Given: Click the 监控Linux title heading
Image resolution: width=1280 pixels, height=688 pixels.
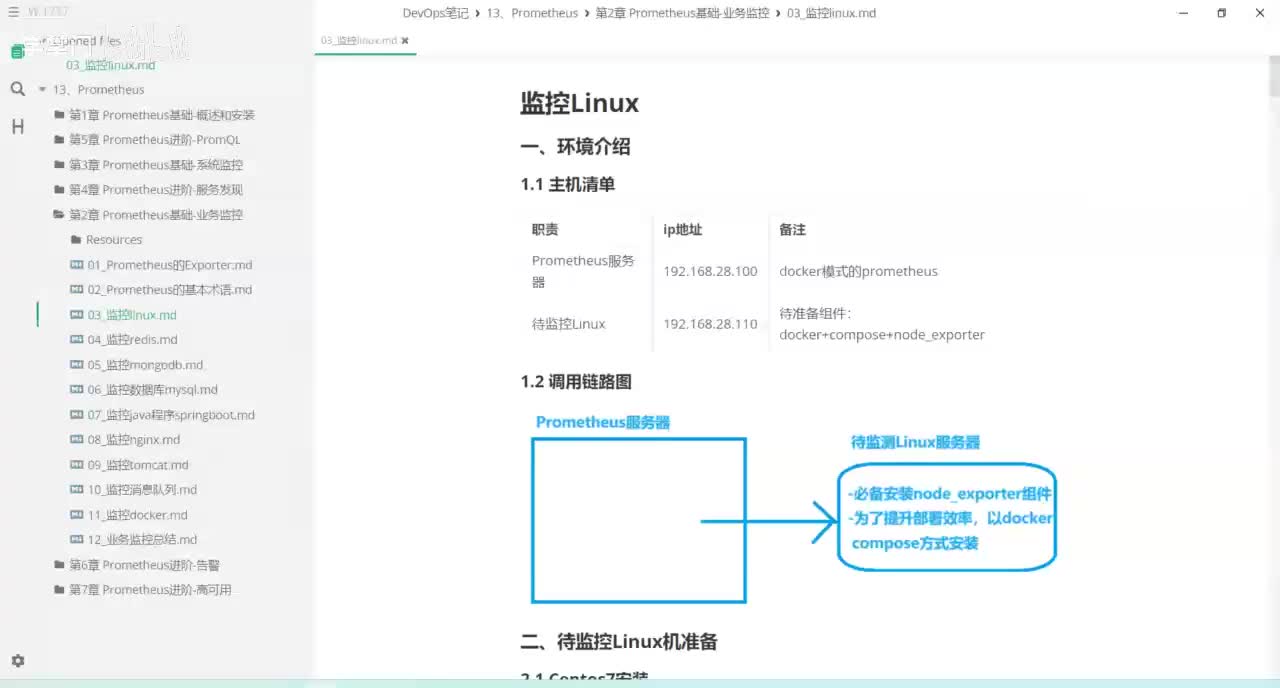Looking at the screenshot, I should pyautogui.click(x=579, y=103).
